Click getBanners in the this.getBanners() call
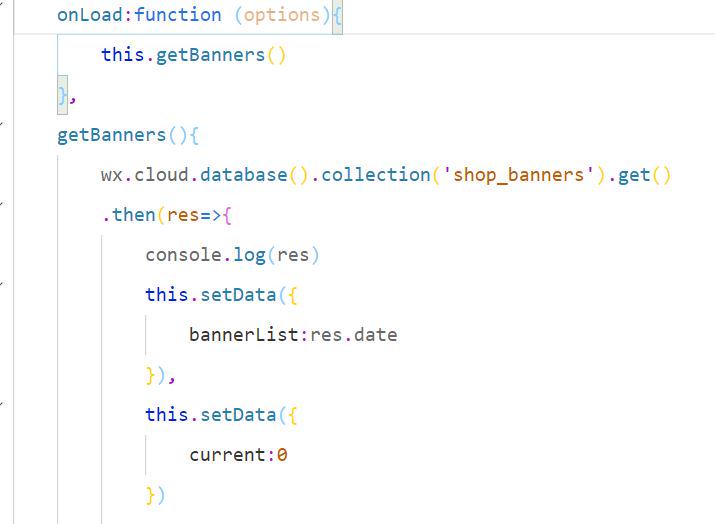 211,55
